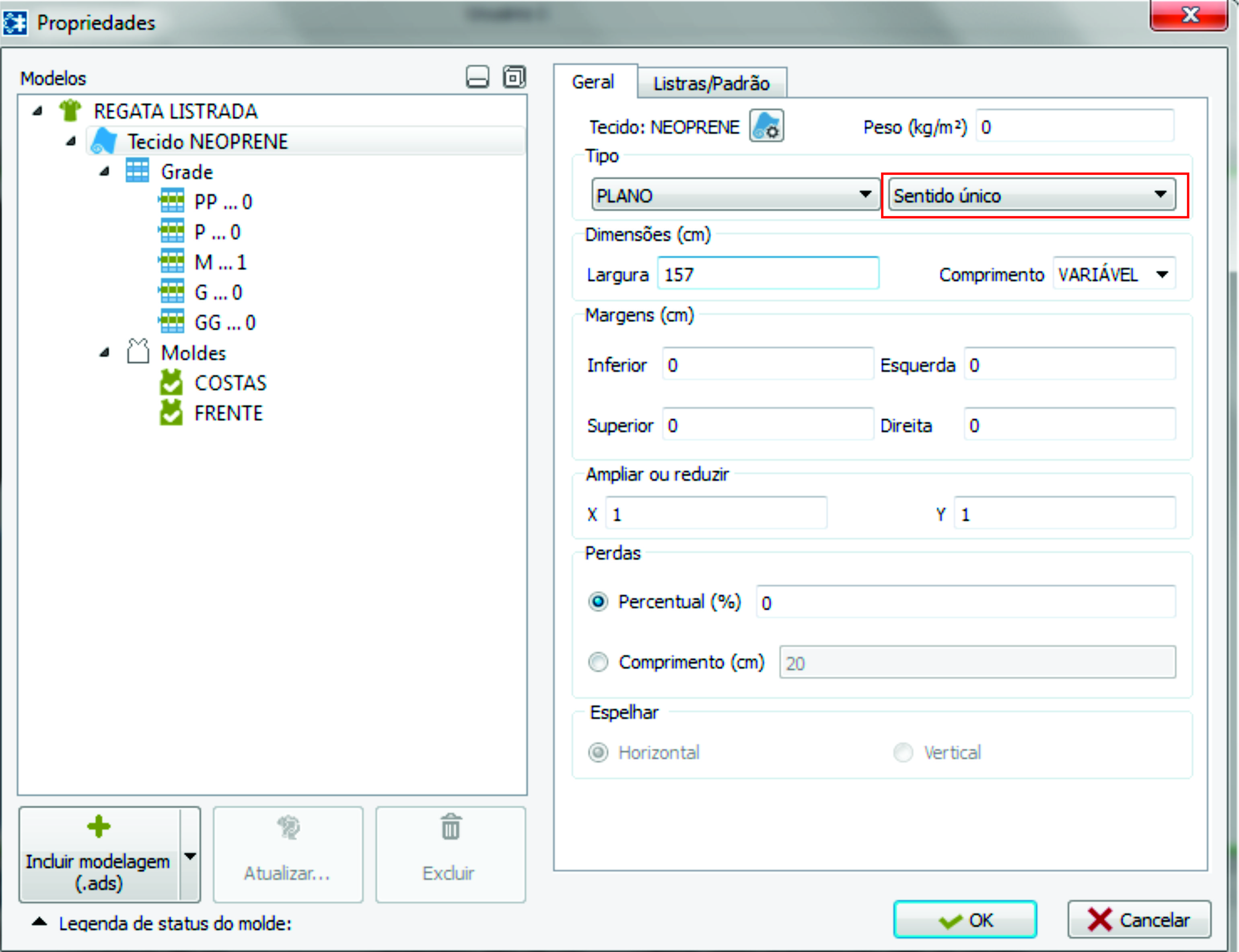Open fabric settings icon beside Tecido: NEOPRENE
Viewport: 1239px width, 952px height.
[x=766, y=126]
